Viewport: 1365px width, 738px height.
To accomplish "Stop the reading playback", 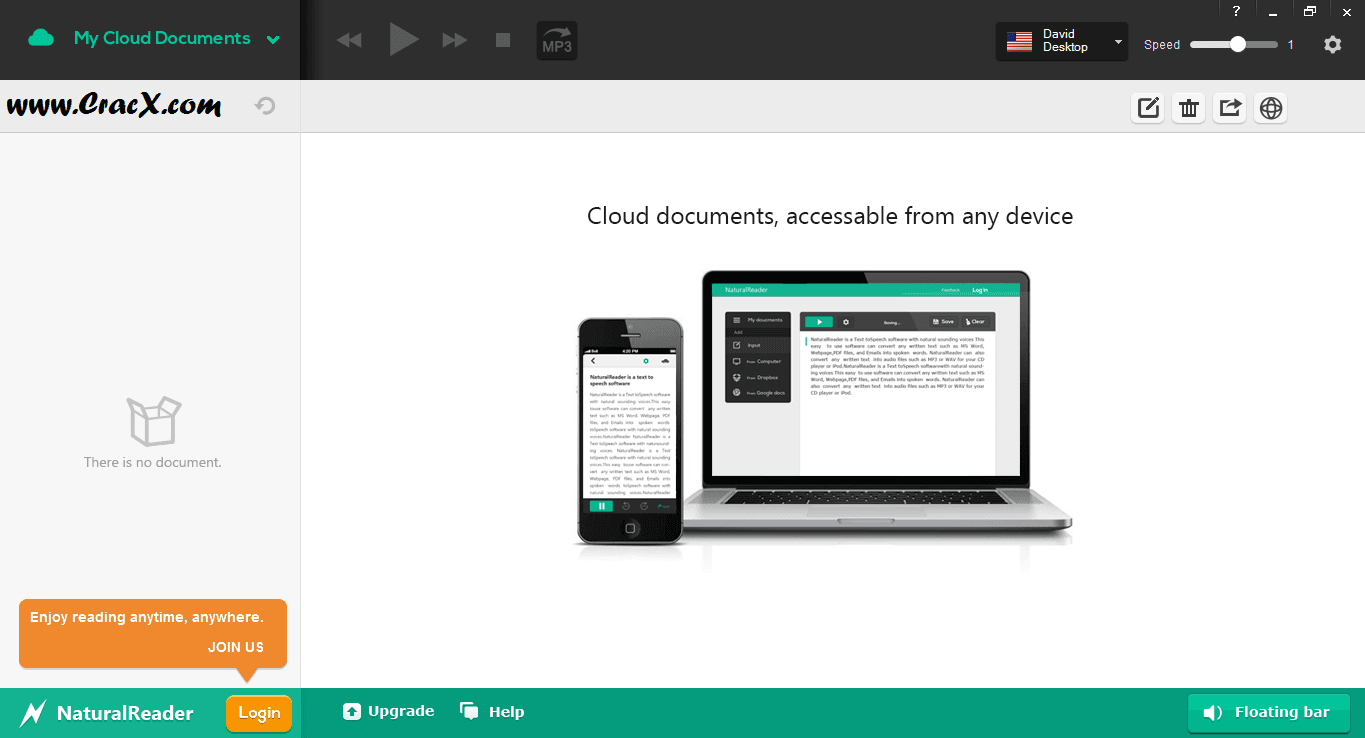I will (503, 40).
